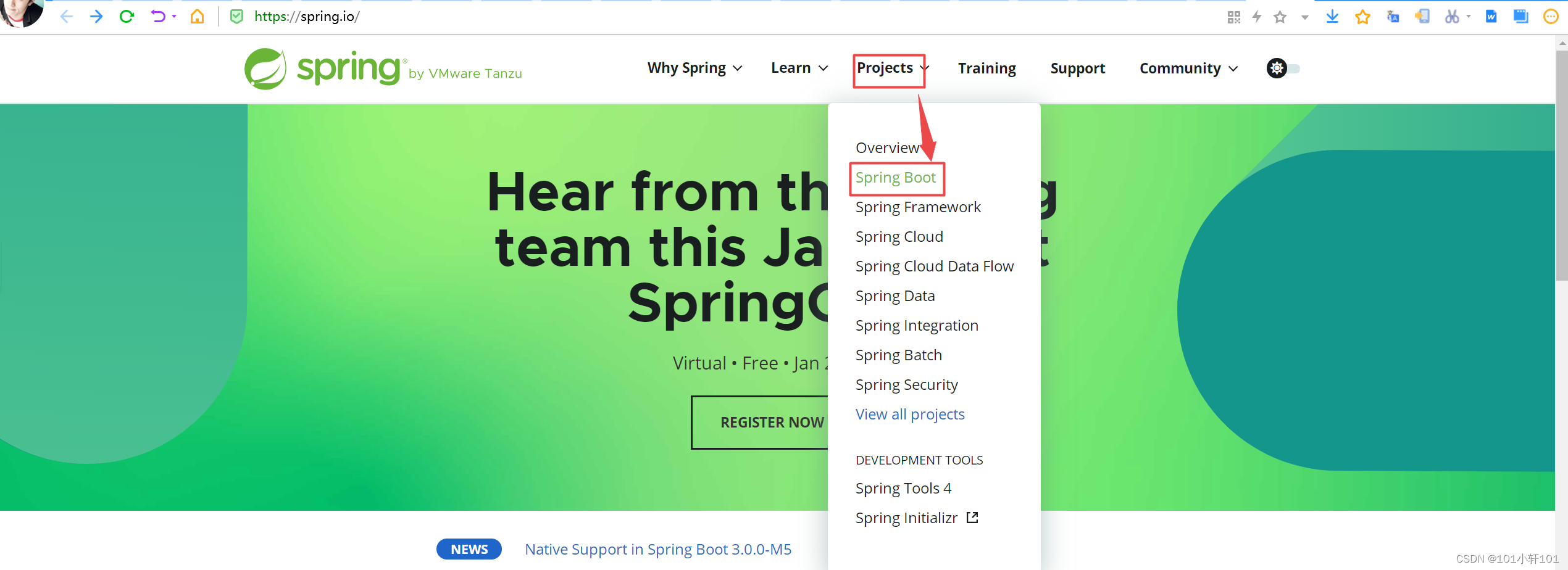The image size is (1568, 570).
Task: Click the Spring Initializr external link icon
Action: [972, 518]
